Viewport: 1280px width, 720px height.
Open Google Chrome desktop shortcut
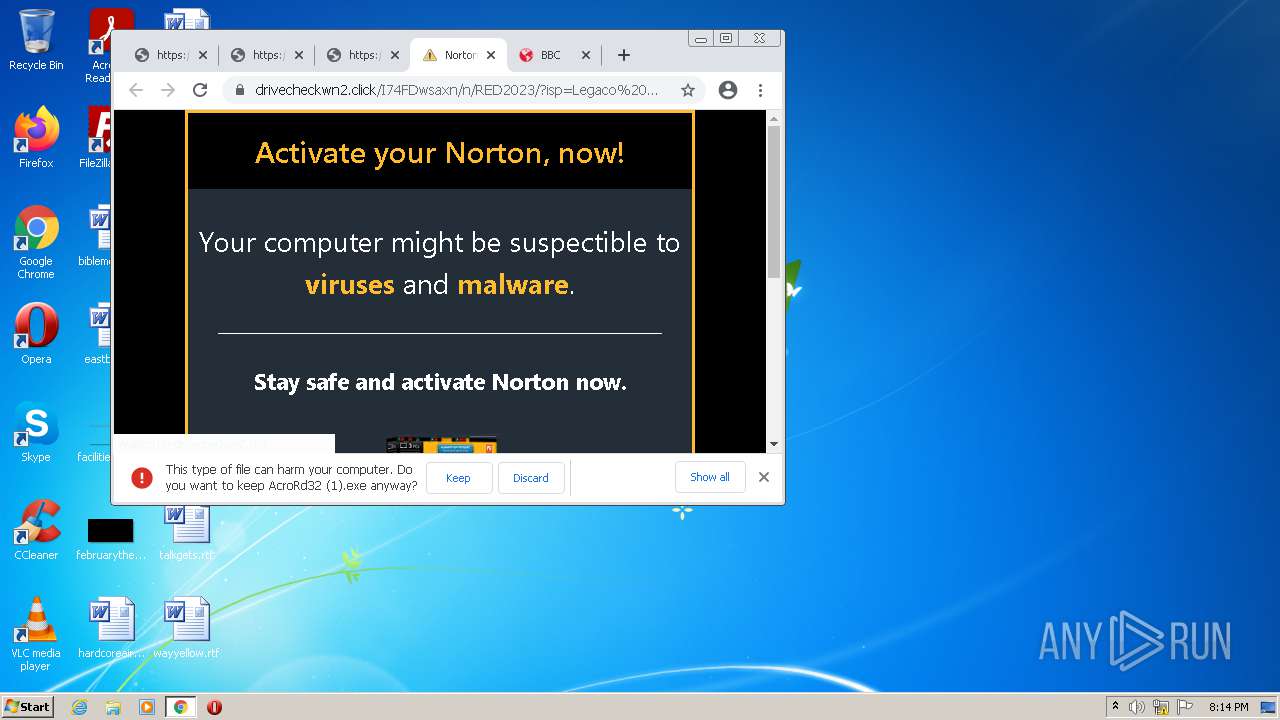[x=36, y=242]
